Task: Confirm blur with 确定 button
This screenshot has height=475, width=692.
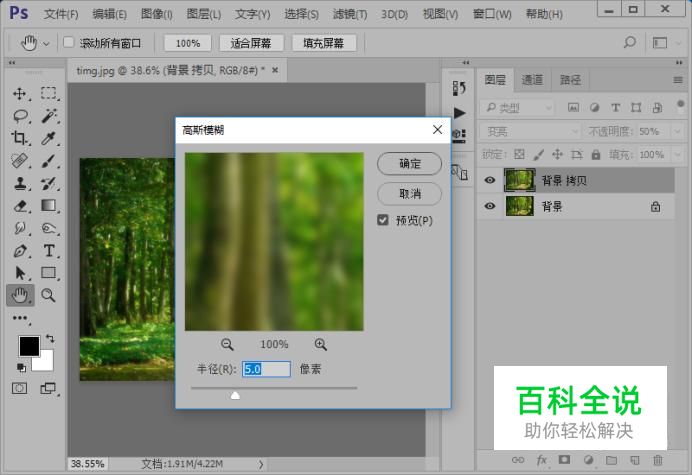Action: click(410, 164)
